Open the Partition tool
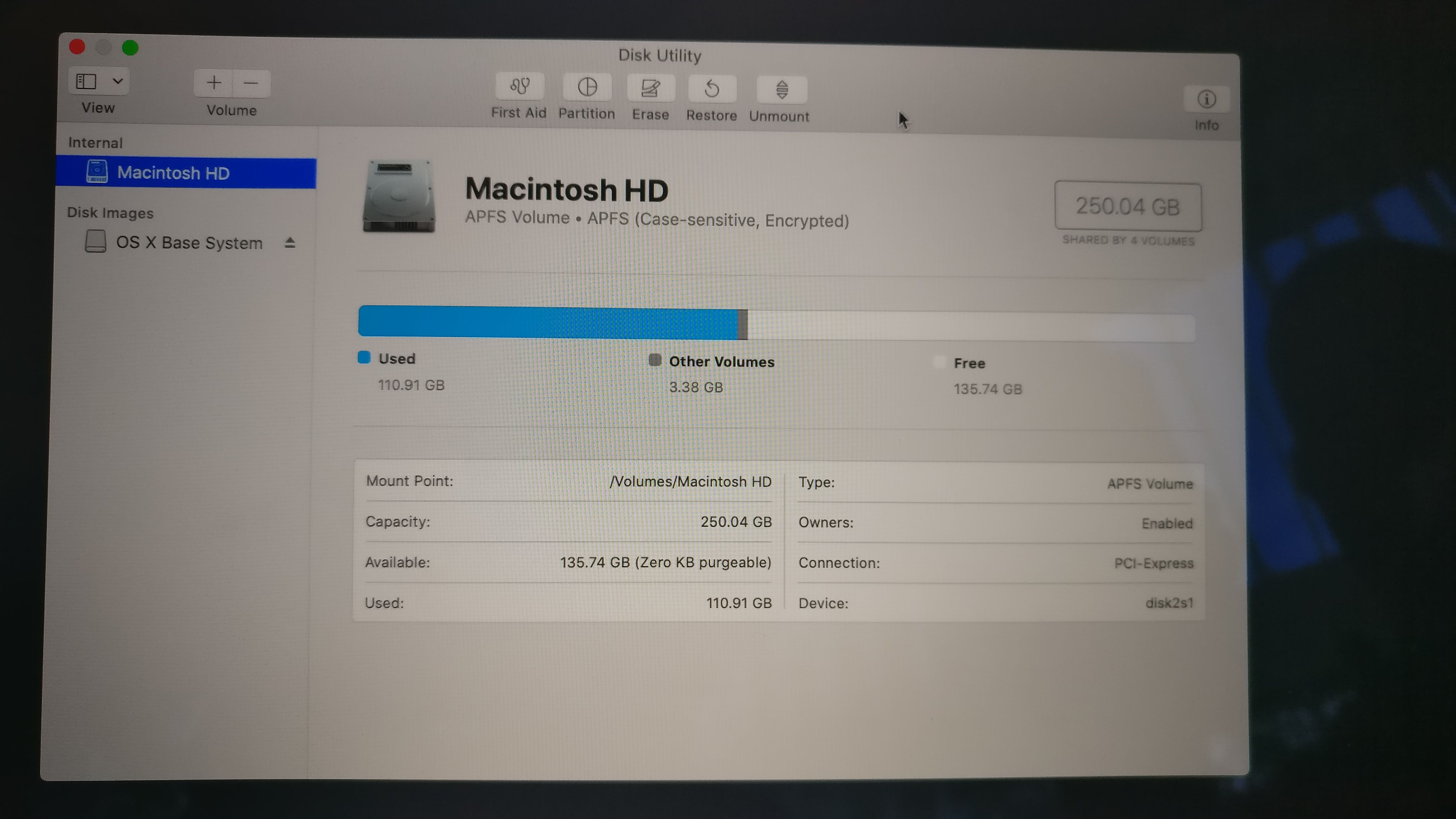Screen dimensions: 1456x819 [587, 88]
